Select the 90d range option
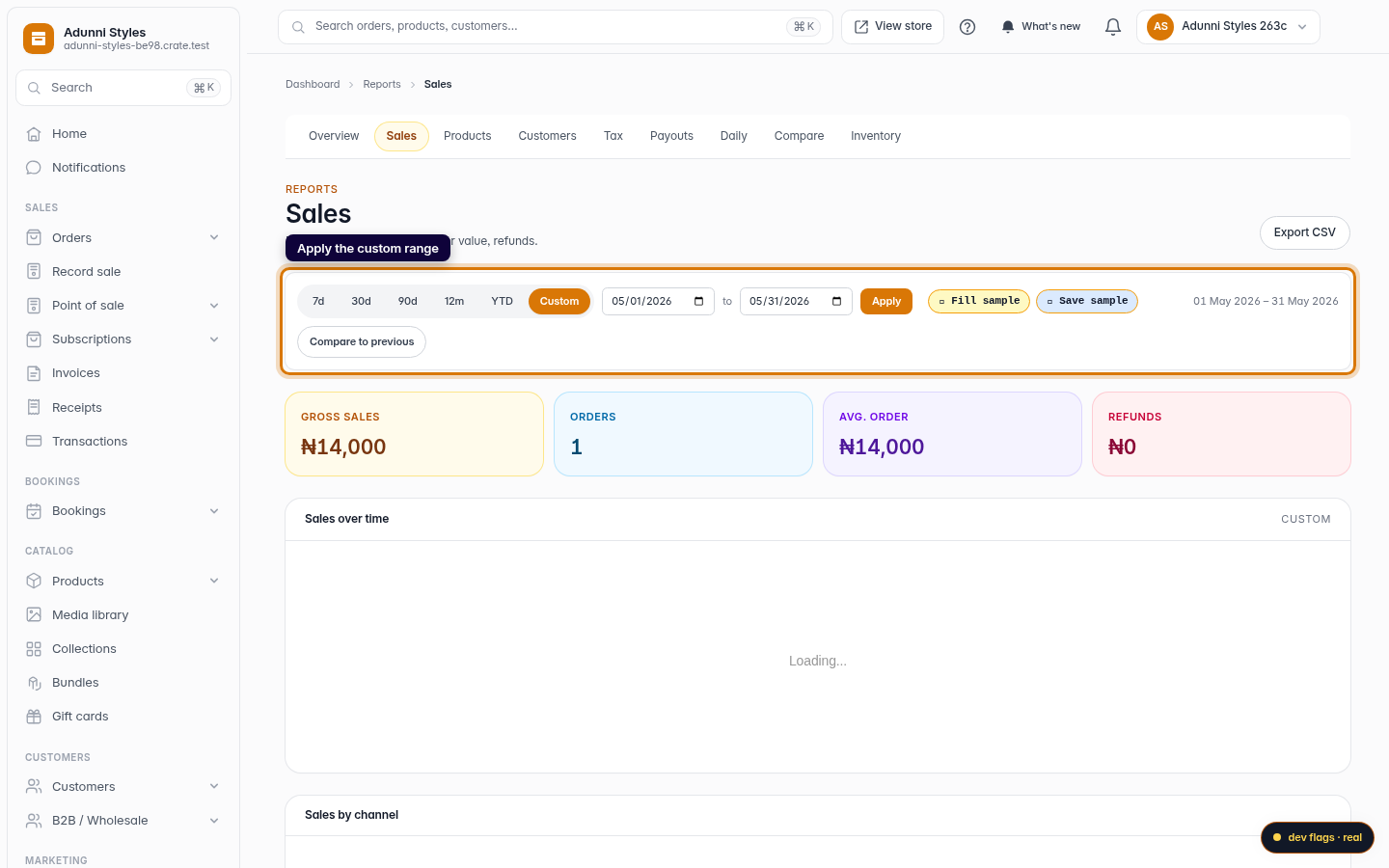The image size is (1389, 868). pyautogui.click(x=408, y=301)
